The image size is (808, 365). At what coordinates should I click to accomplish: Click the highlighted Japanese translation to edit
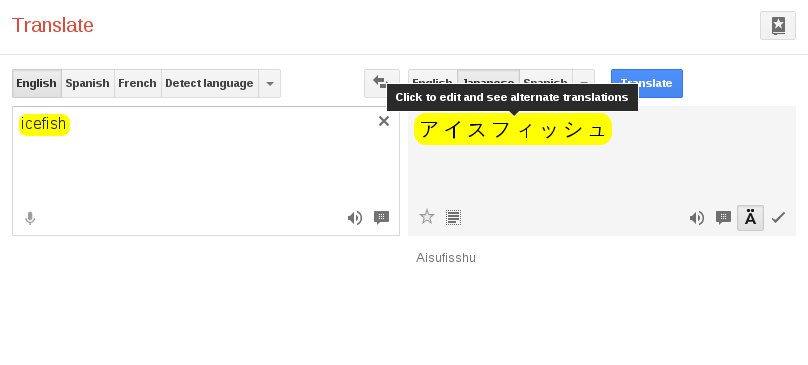(513, 129)
